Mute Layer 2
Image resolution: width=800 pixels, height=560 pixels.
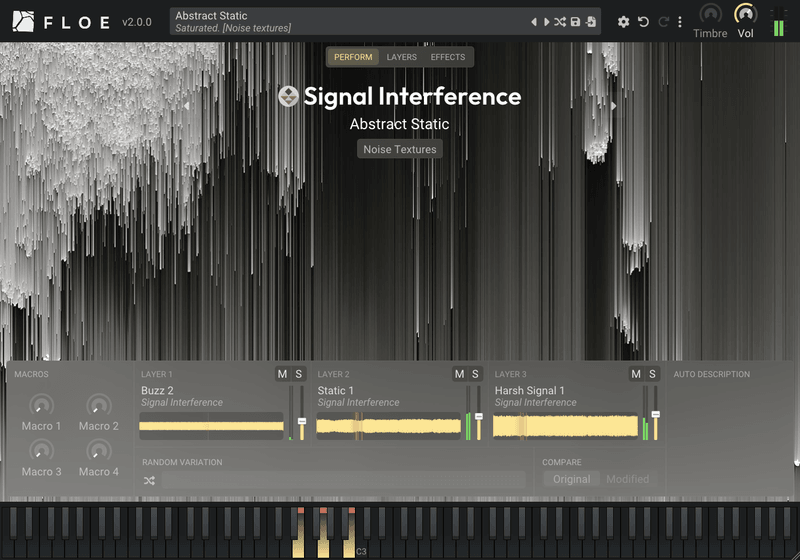click(x=459, y=374)
